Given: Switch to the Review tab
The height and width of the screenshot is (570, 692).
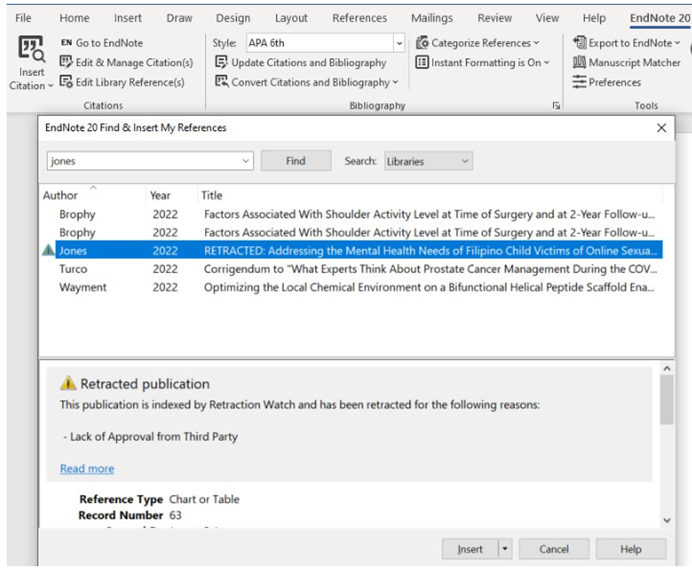Looking at the screenshot, I should pyautogui.click(x=494, y=18).
